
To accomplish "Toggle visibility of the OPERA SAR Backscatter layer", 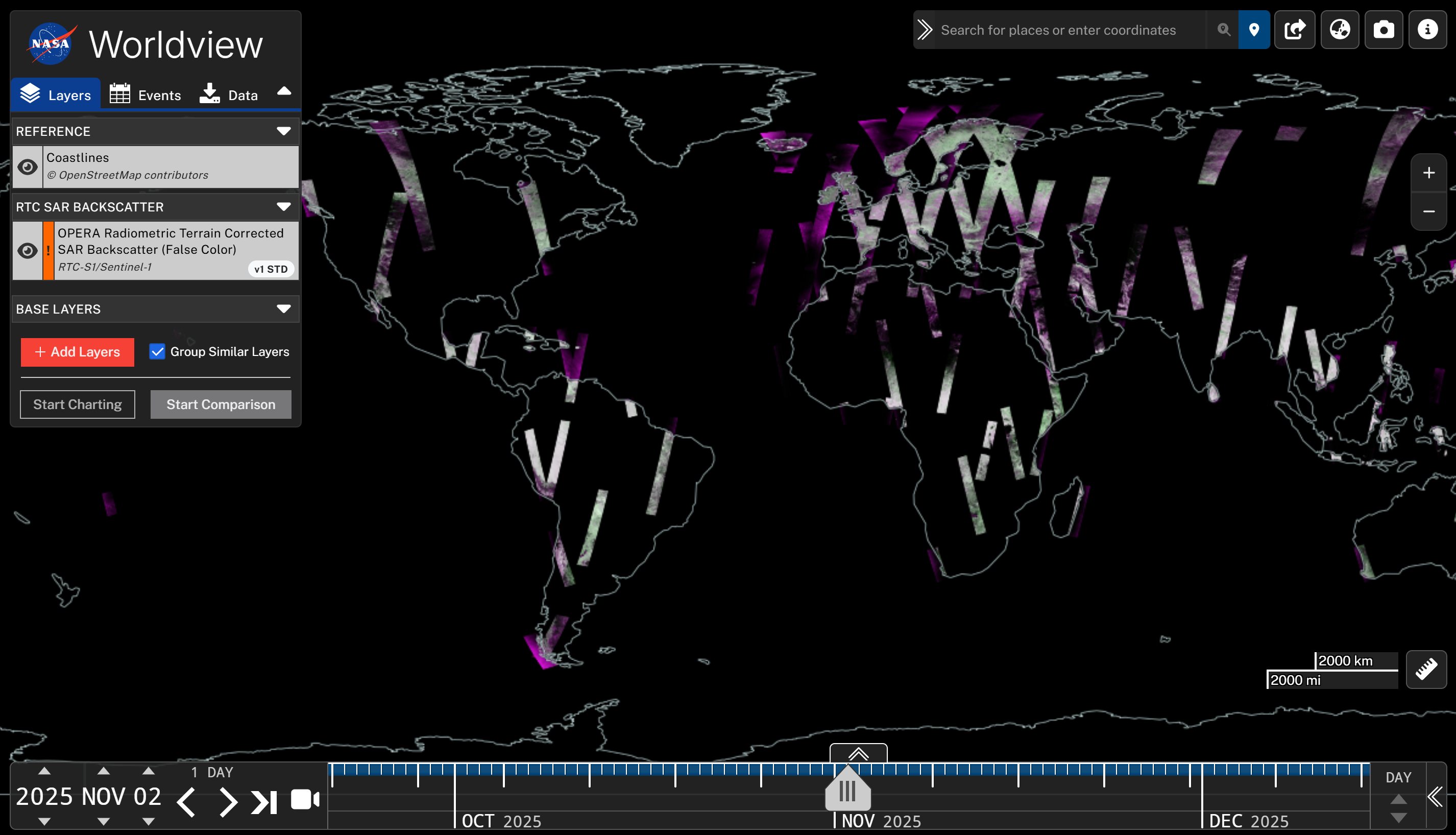I will (27, 251).
